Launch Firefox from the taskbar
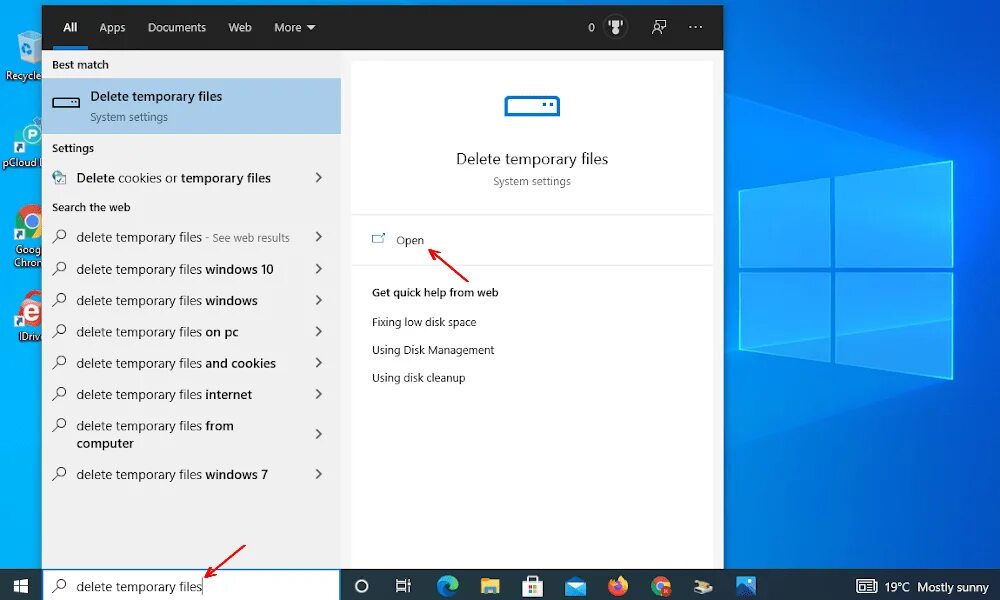The image size is (1000, 600). (x=617, y=585)
